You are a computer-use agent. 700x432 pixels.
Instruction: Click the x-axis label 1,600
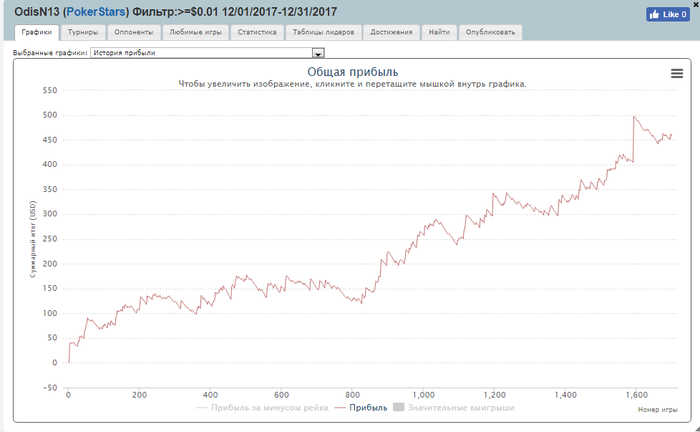(x=637, y=395)
